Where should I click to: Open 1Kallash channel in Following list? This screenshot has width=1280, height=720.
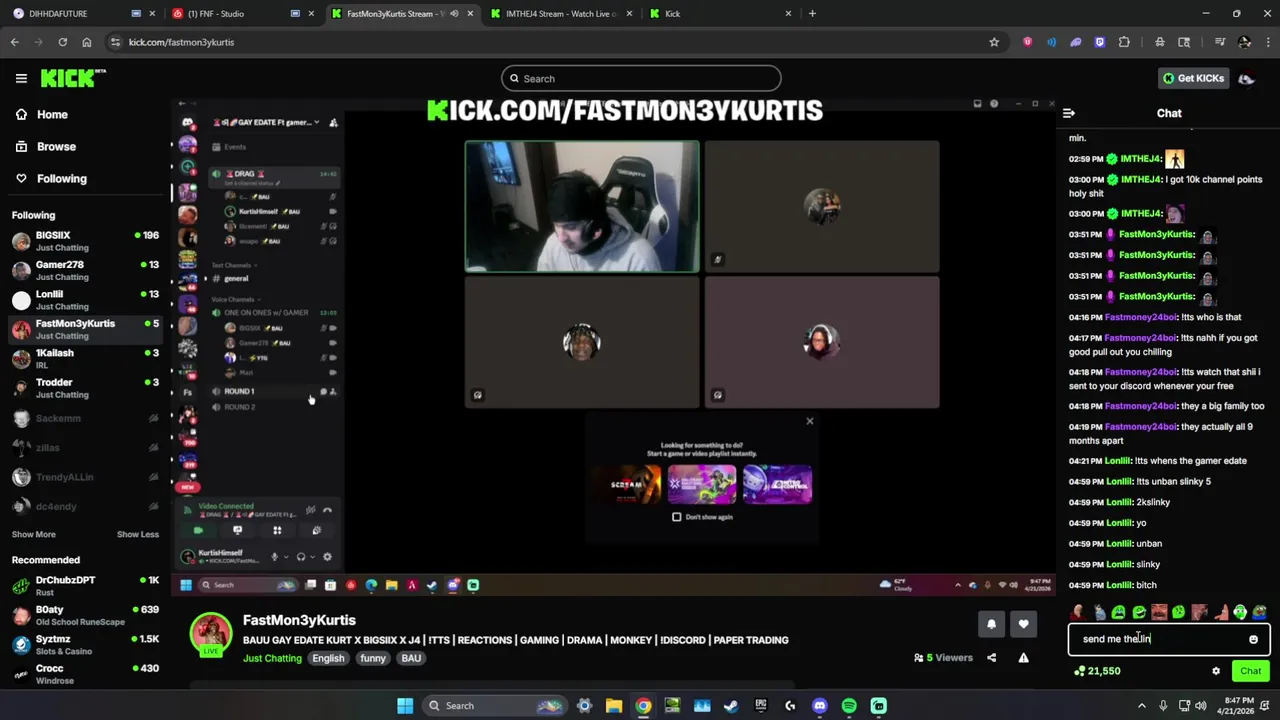85,359
